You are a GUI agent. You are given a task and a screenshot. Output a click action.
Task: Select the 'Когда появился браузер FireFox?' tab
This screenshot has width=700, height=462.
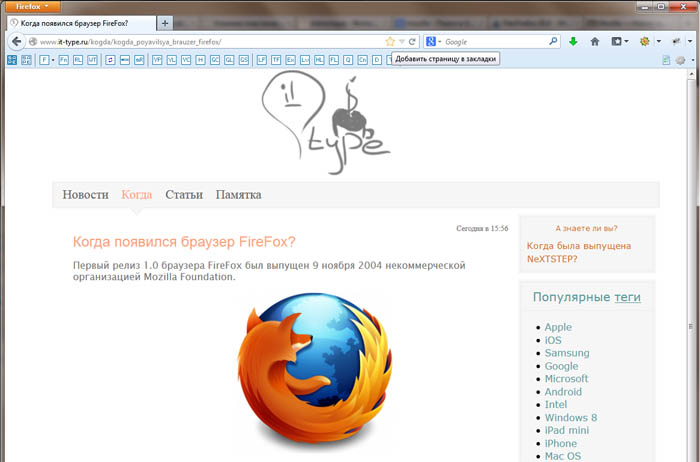(81, 23)
